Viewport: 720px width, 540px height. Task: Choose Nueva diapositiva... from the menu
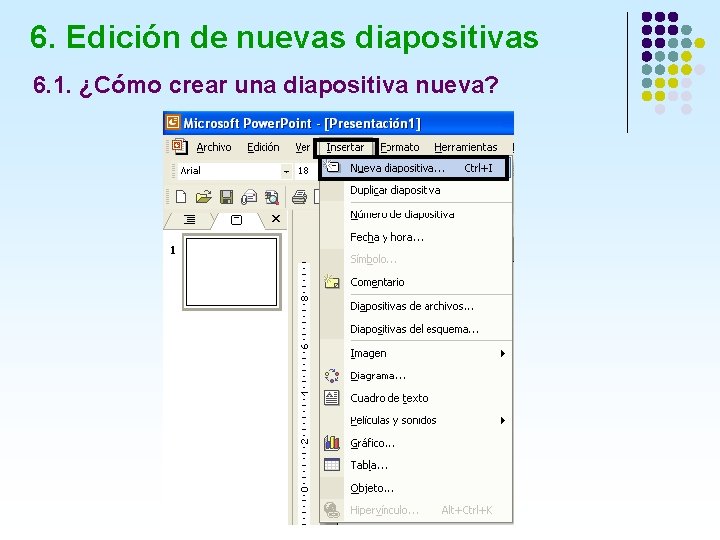pyautogui.click(x=415, y=168)
